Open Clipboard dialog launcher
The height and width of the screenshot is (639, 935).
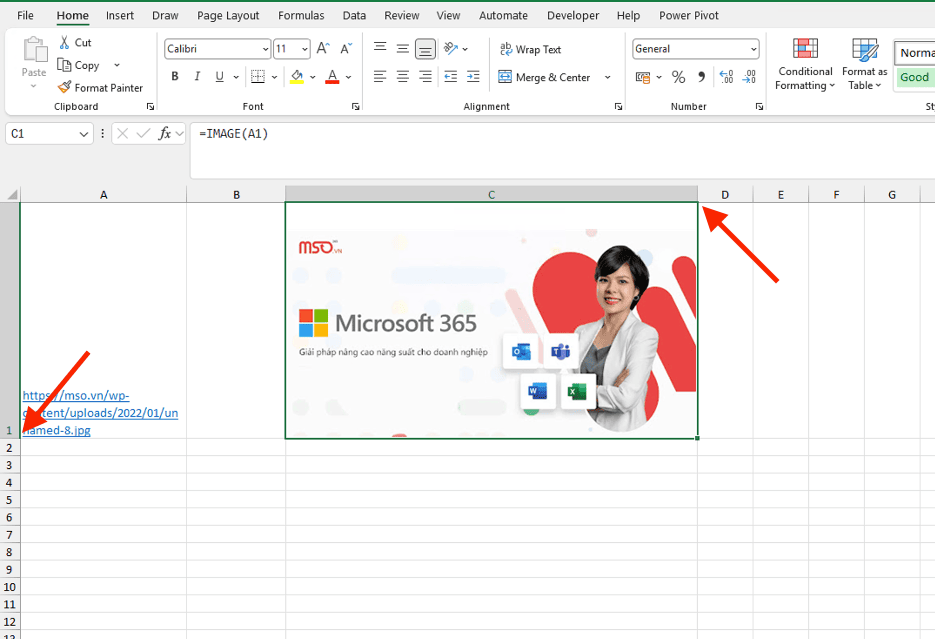click(x=150, y=107)
